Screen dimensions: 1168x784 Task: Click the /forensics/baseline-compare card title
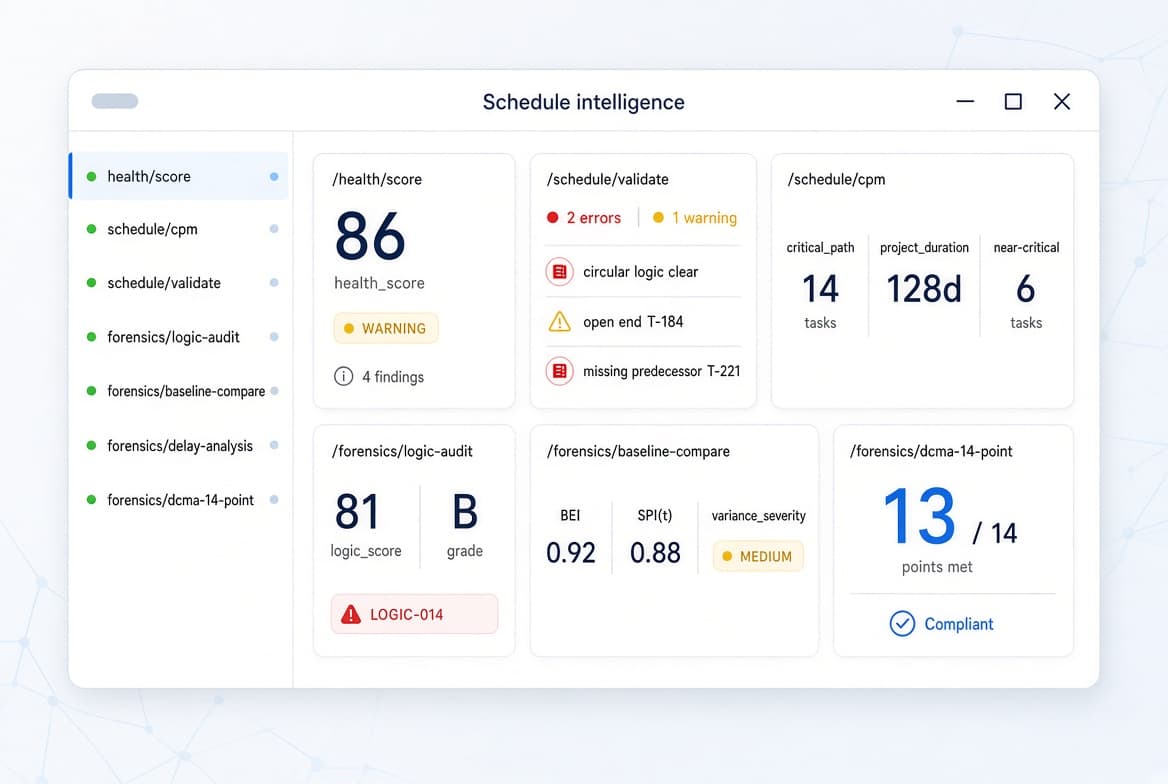[638, 452]
